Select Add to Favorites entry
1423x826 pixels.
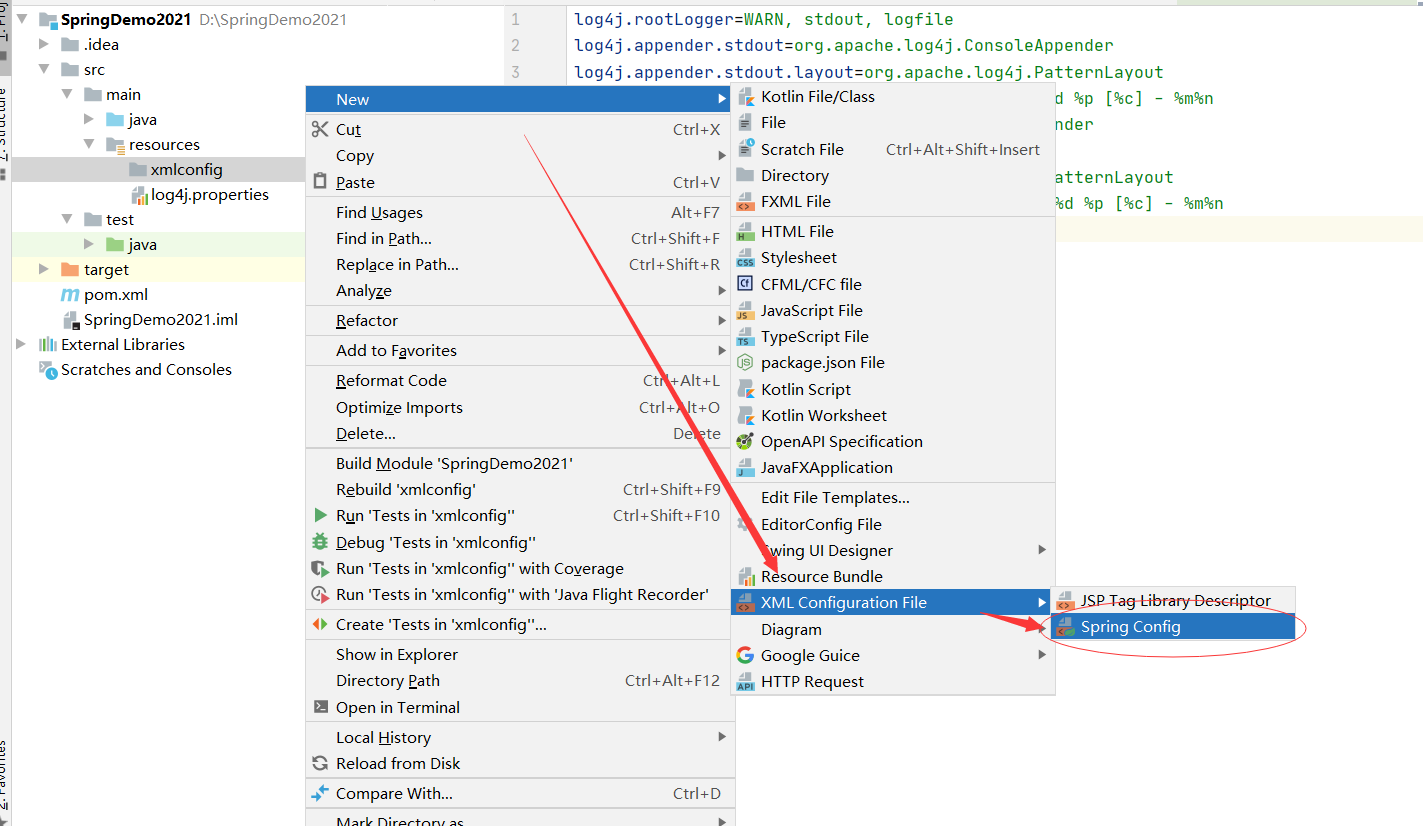(518, 350)
